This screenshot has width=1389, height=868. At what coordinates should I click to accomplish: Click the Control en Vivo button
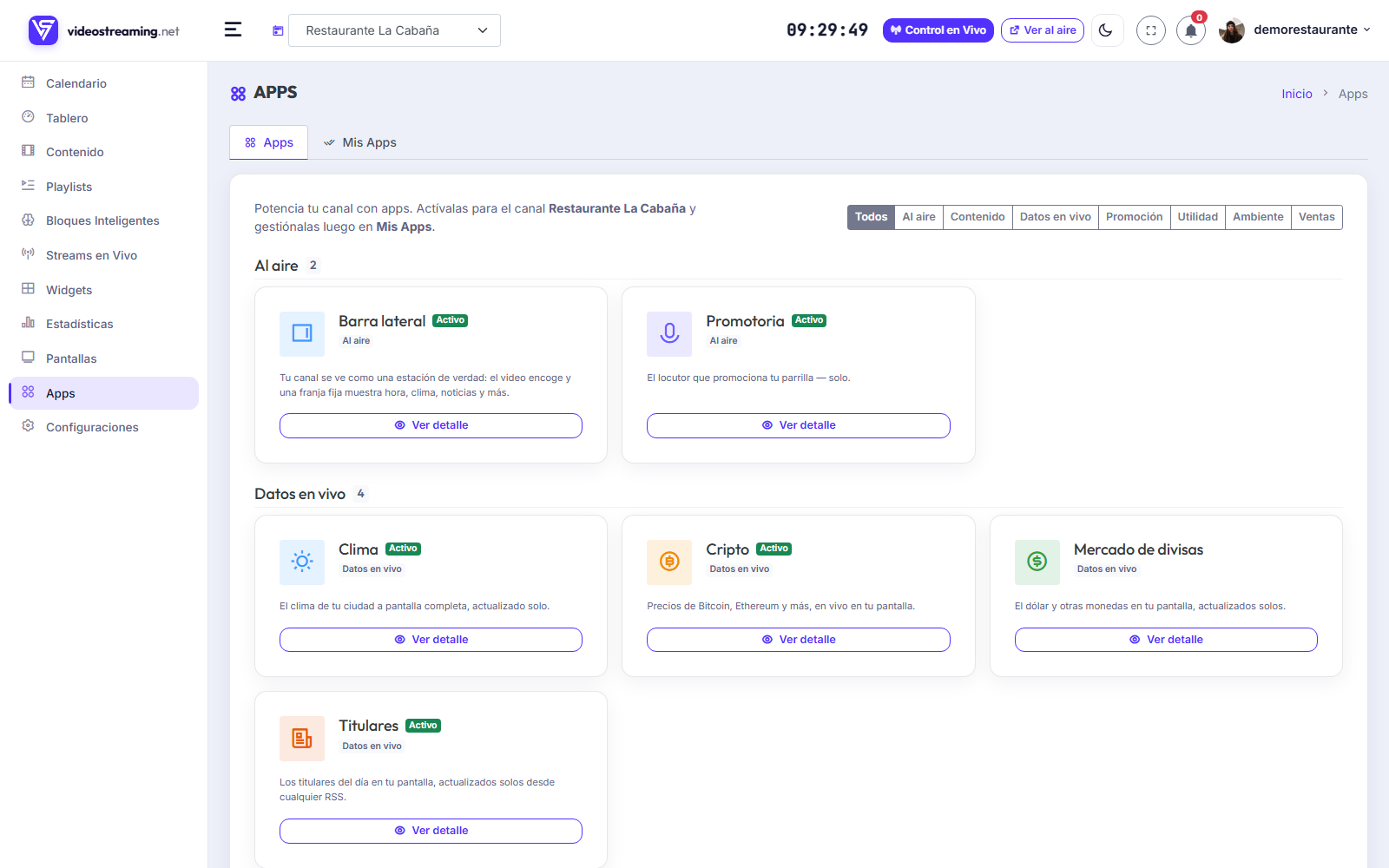tap(938, 30)
